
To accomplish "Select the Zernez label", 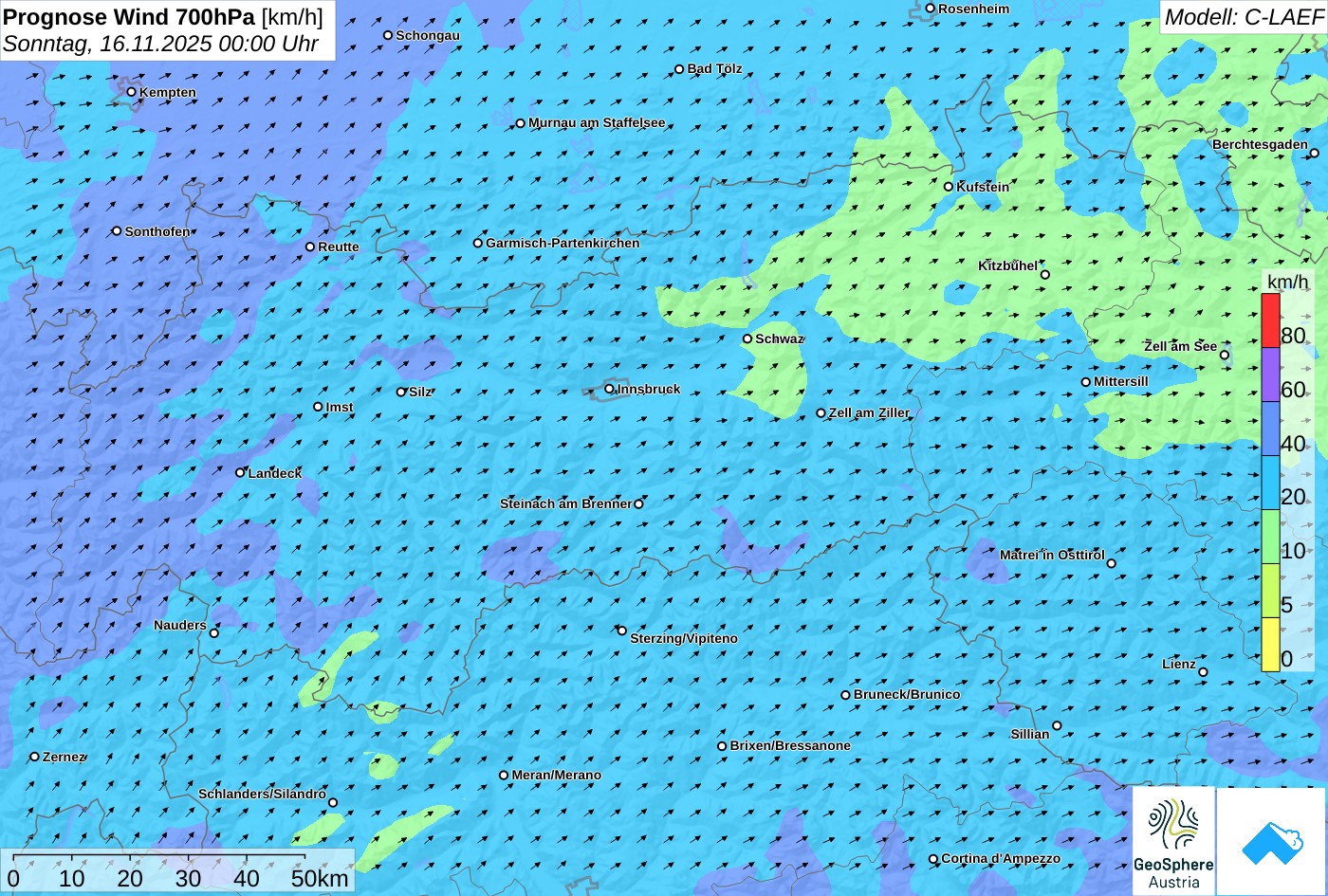I will click(x=65, y=757).
